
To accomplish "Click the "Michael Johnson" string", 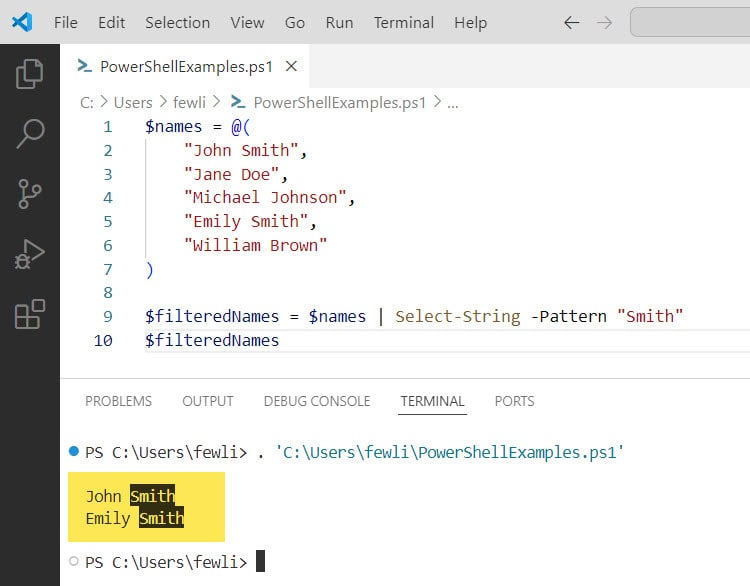I will (x=265, y=197).
